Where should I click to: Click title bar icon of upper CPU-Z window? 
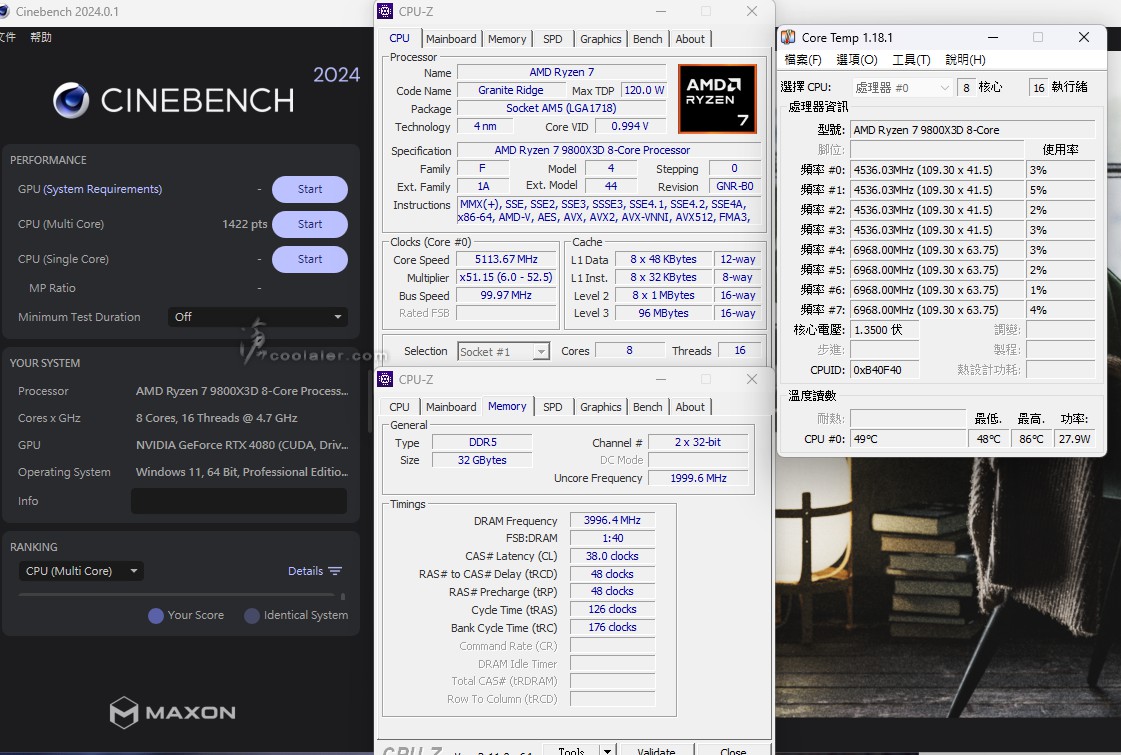coord(385,11)
